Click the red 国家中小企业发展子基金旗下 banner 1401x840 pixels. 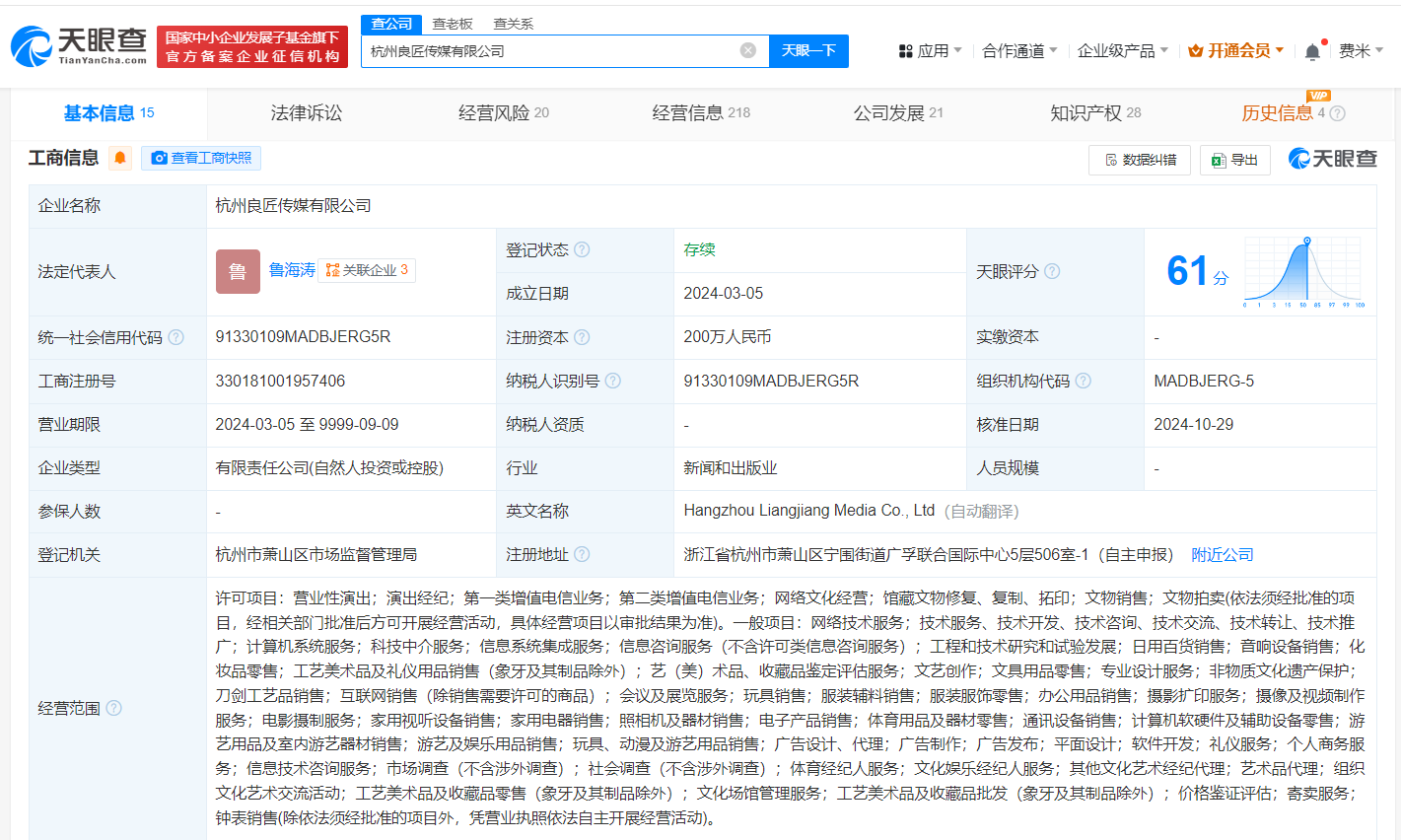tap(252, 46)
